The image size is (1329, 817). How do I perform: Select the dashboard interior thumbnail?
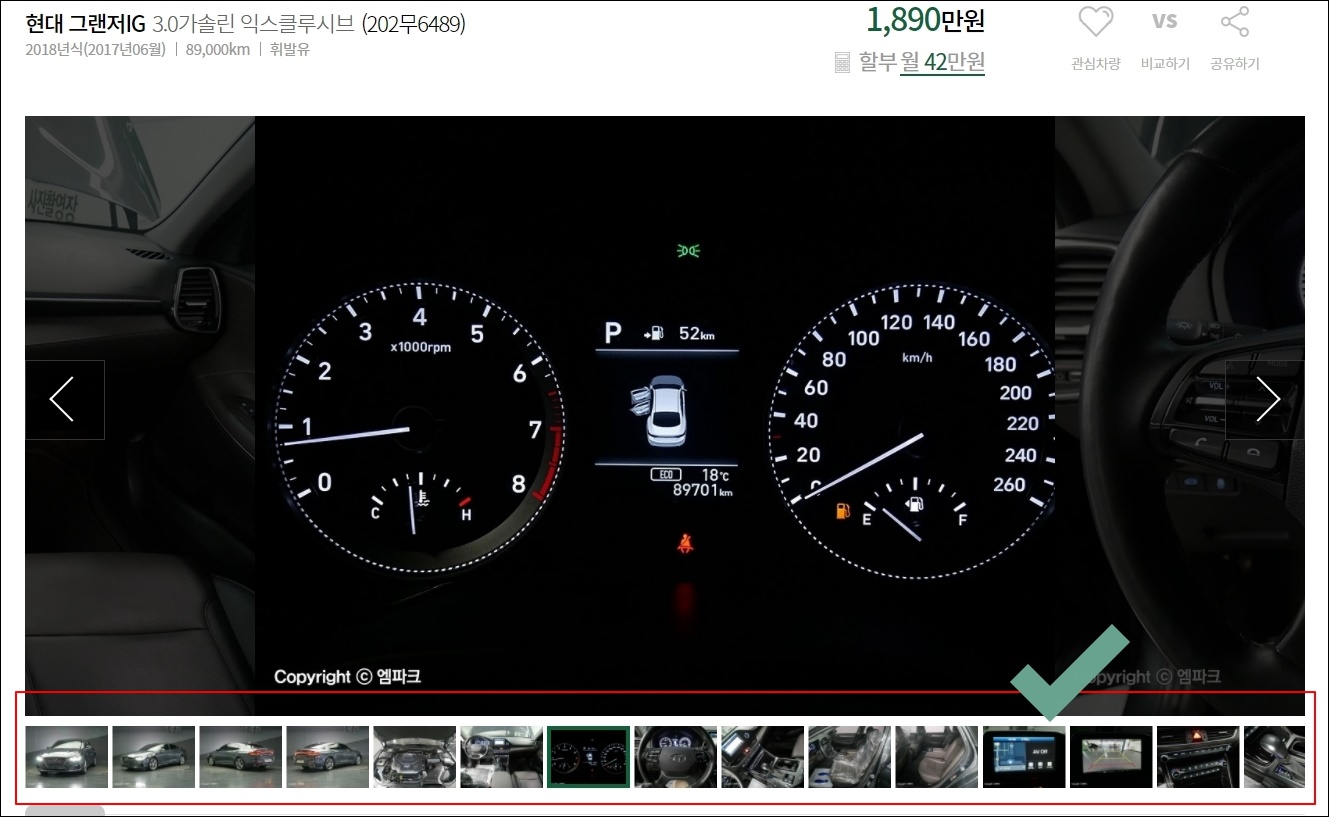502,757
